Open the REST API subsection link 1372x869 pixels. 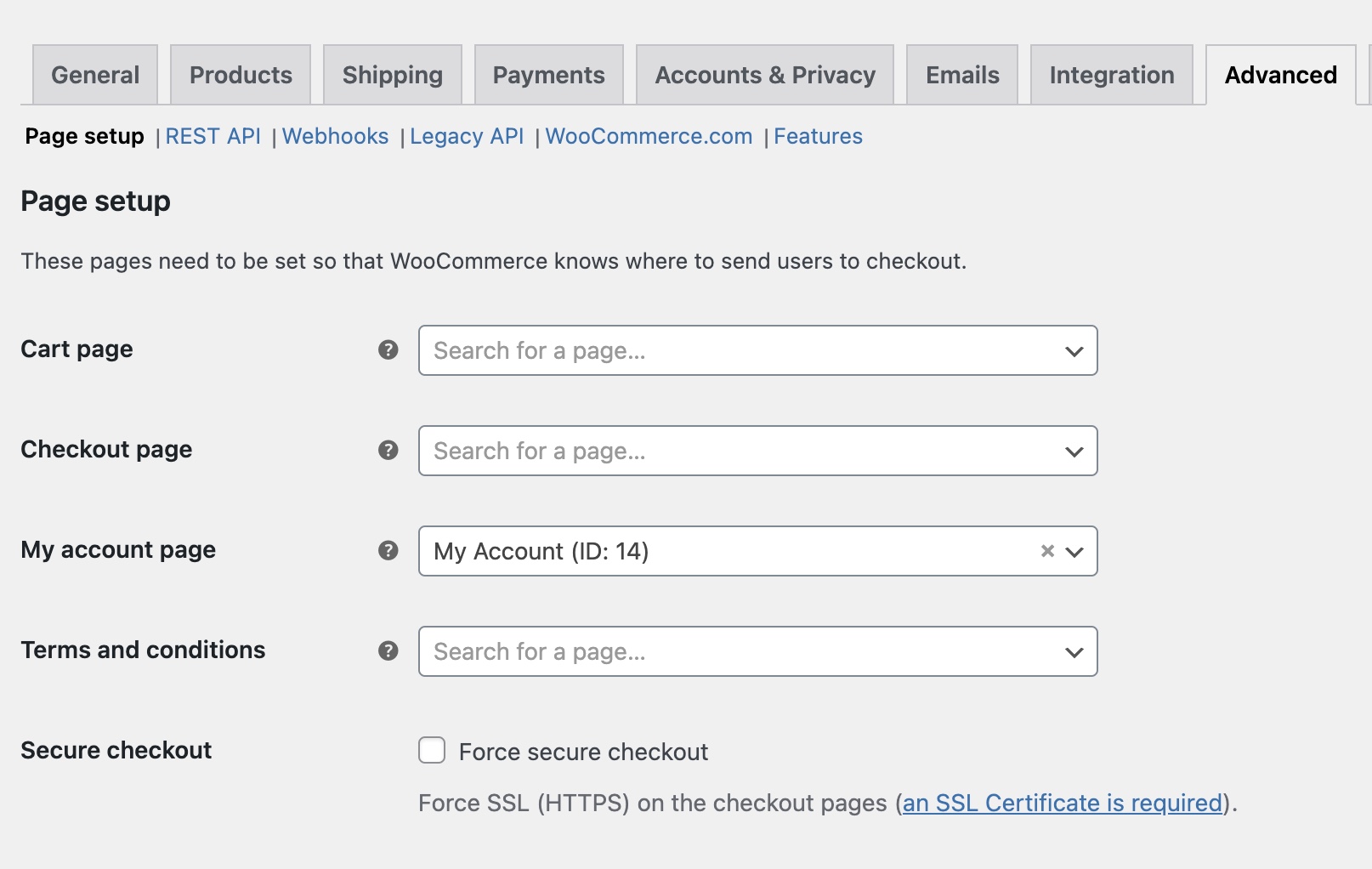pos(213,136)
